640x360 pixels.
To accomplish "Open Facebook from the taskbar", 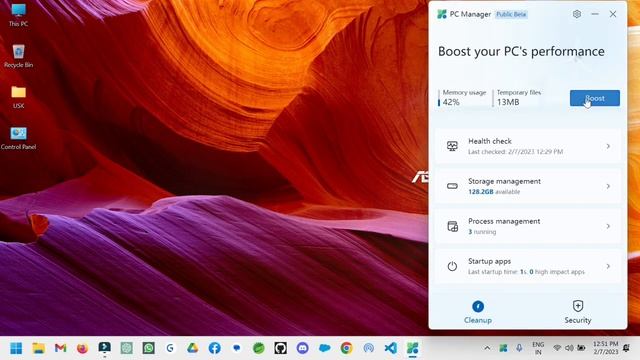I will coord(215,348).
